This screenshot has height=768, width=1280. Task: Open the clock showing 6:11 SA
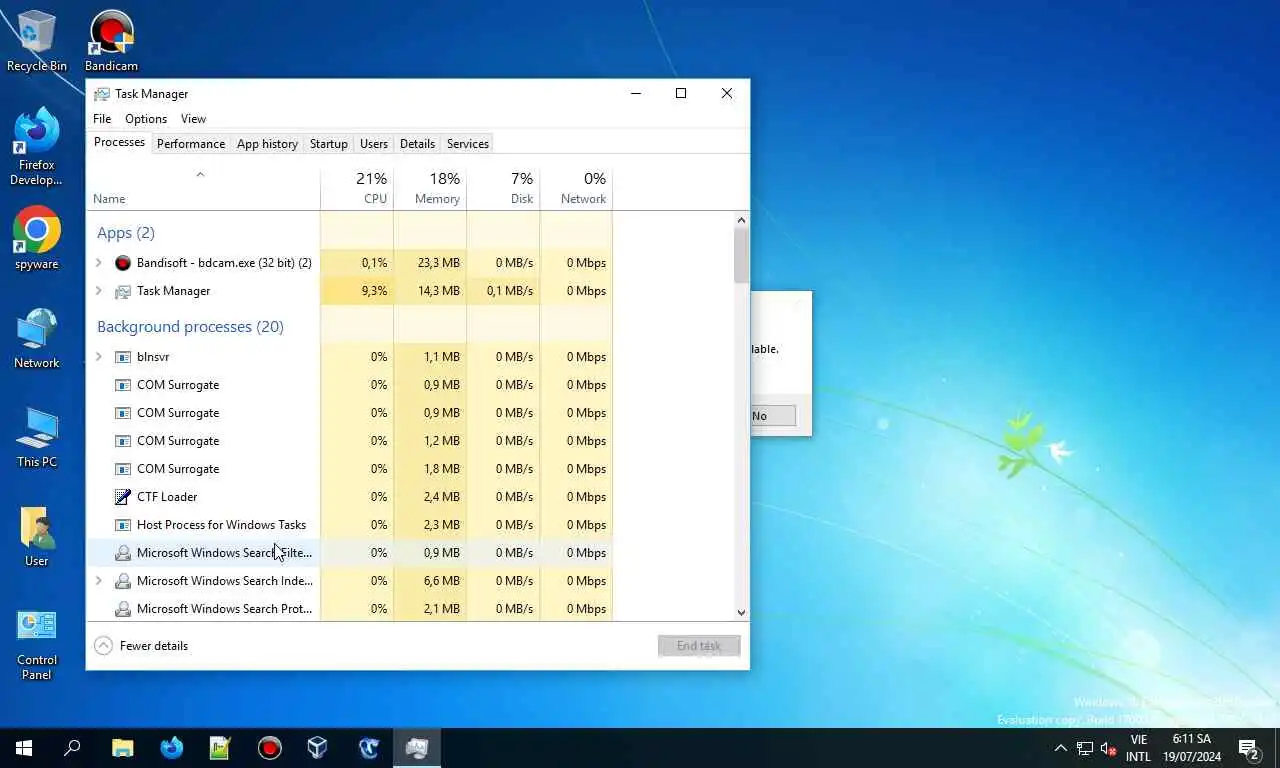(x=1192, y=748)
